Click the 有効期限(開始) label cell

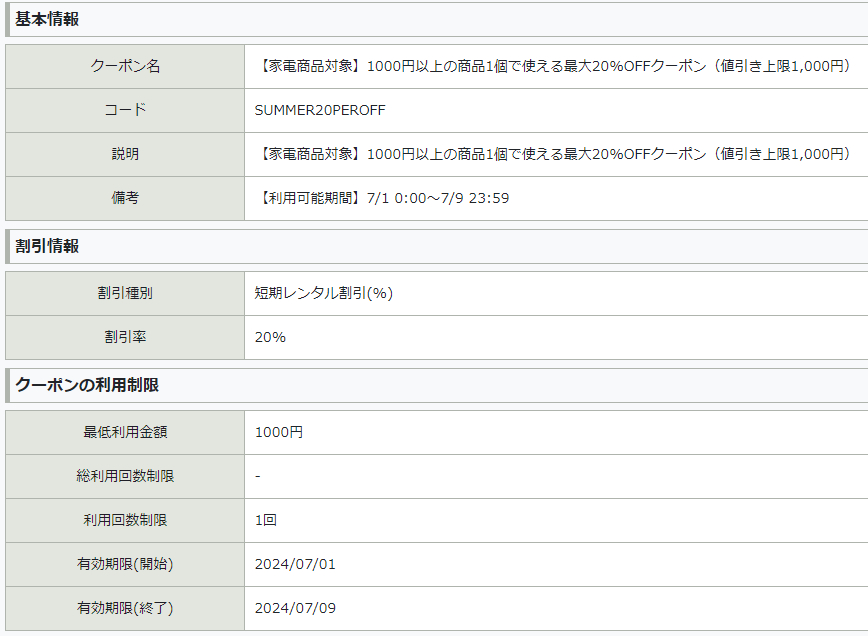point(125,564)
